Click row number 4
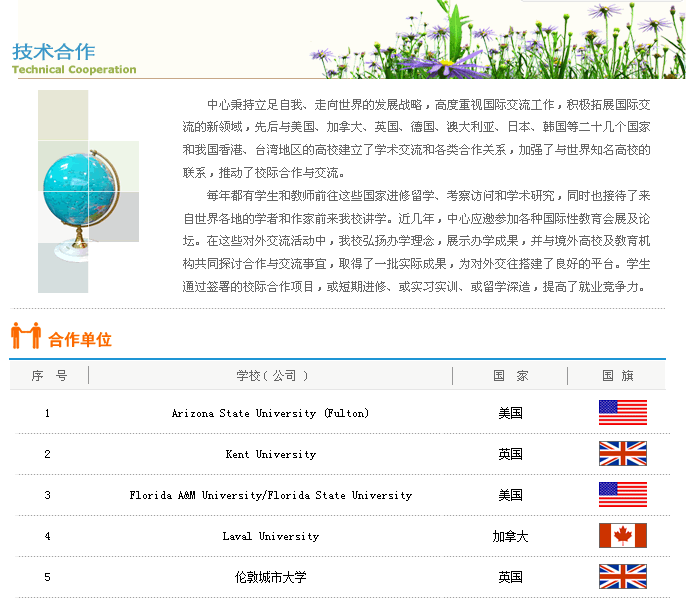Image resolution: width=690 pixels, height=609 pixels. [x=47, y=536]
